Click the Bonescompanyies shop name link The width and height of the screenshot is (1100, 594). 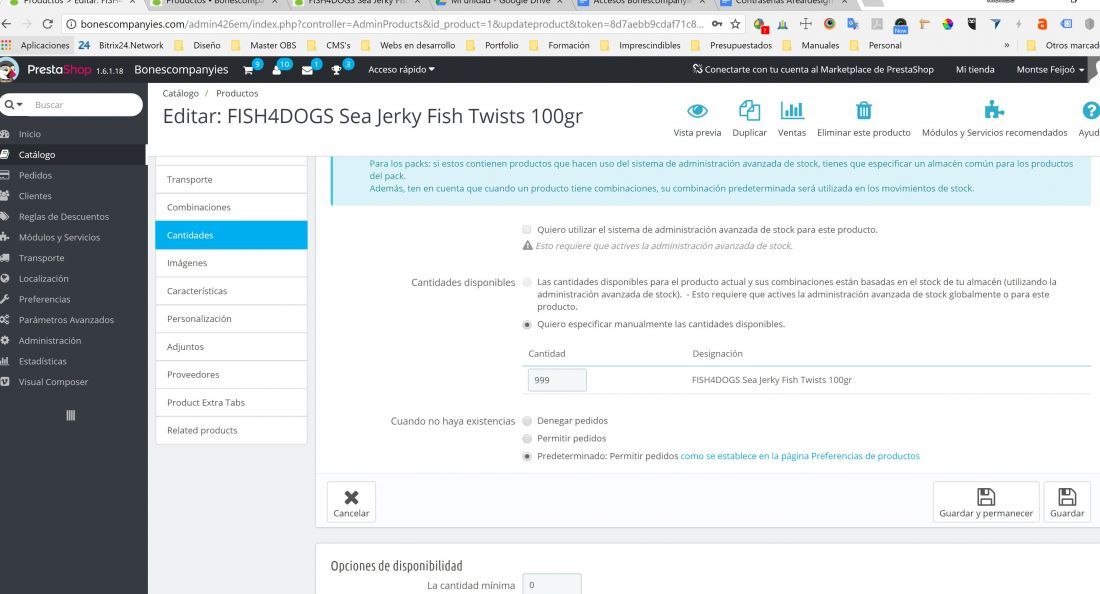(x=181, y=69)
